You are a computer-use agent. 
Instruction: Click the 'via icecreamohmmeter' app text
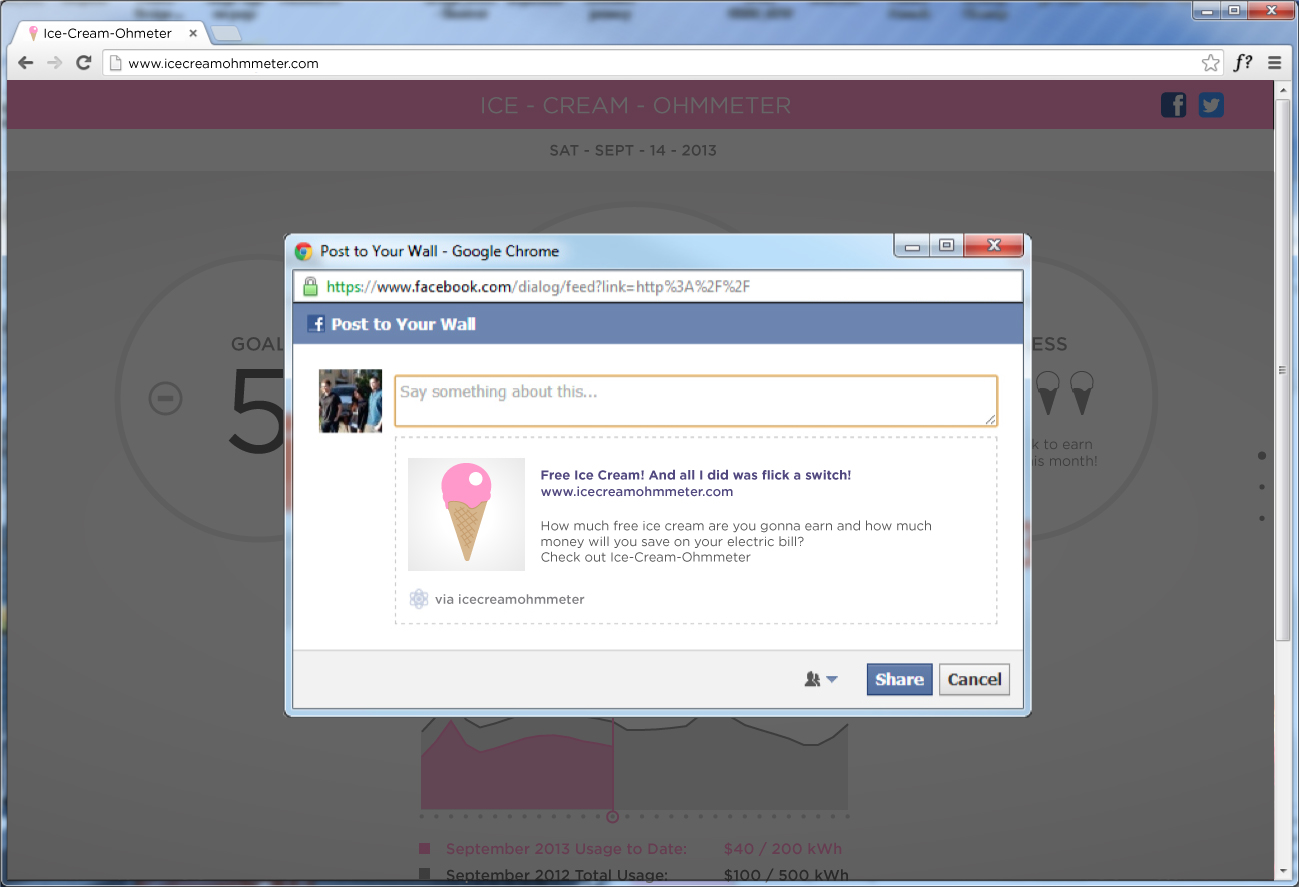coord(509,599)
